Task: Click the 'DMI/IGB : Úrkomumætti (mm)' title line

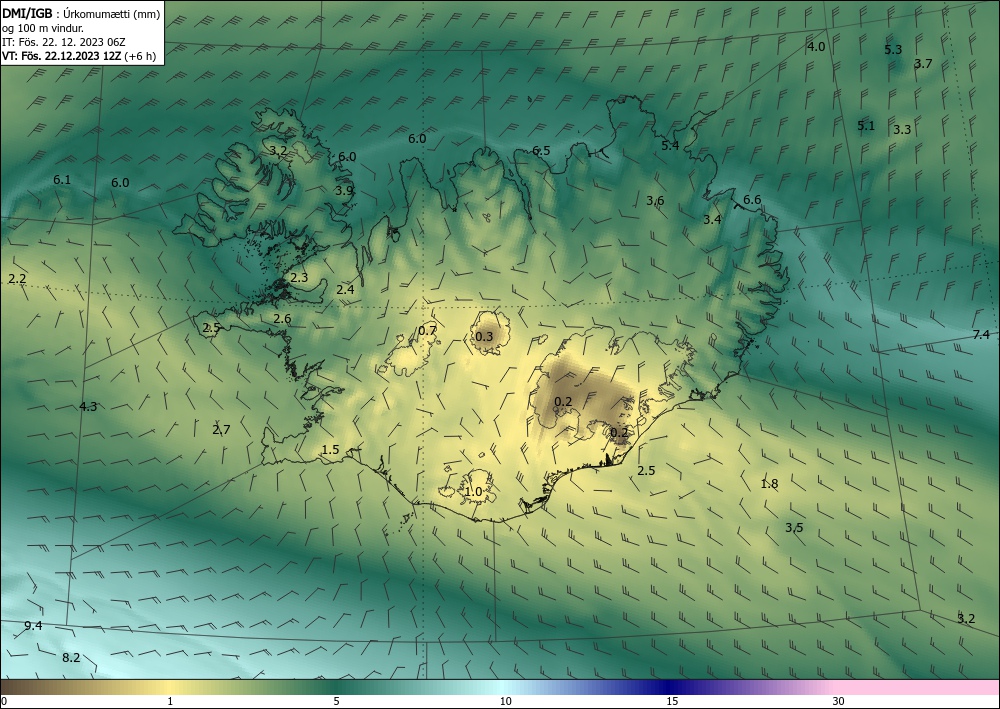Action: pos(81,14)
